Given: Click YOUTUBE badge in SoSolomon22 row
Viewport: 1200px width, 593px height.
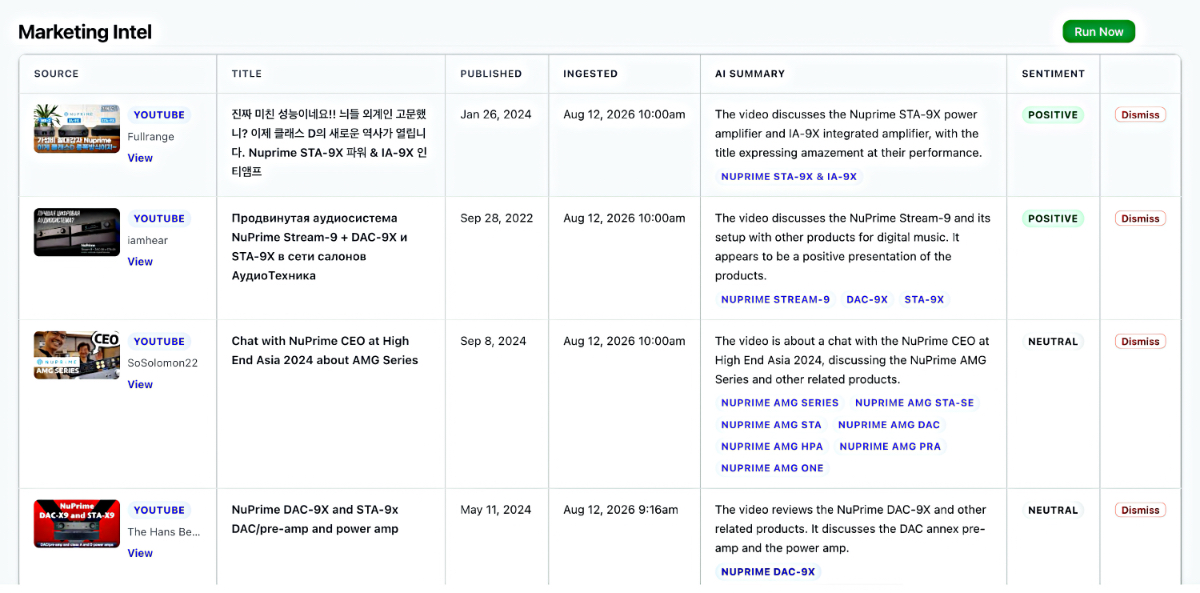Looking at the screenshot, I should [x=159, y=342].
